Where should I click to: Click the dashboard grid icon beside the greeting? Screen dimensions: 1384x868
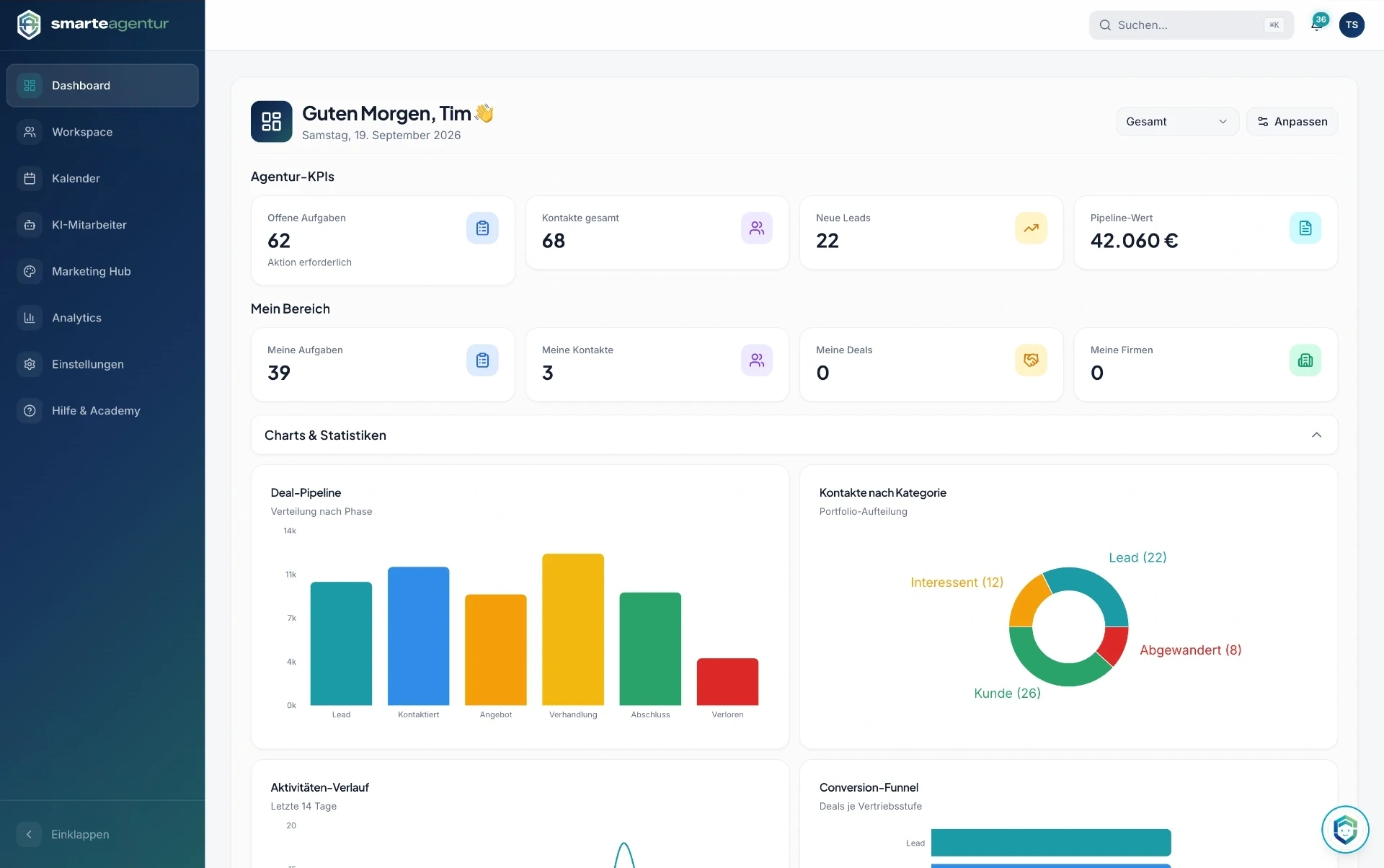pyautogui.click(x=271, y=121)
